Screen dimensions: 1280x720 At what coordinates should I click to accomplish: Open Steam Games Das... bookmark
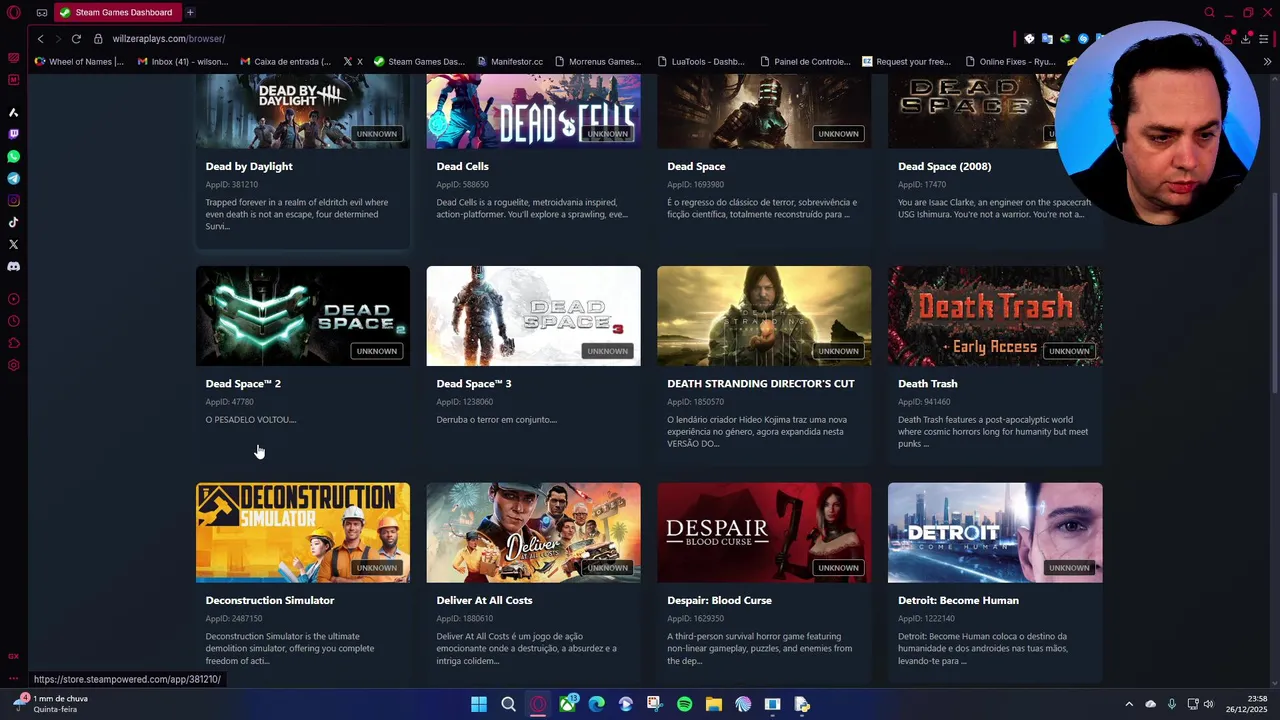pos(419,61)
